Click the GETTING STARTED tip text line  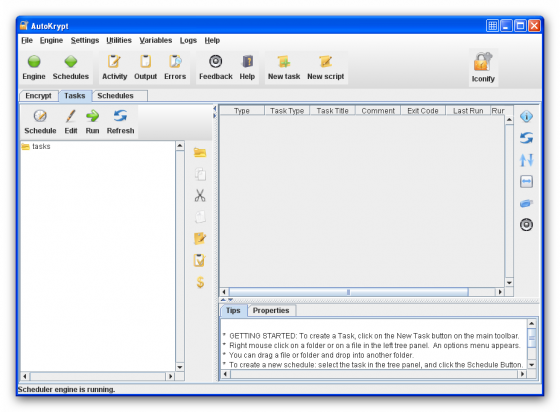371,336
